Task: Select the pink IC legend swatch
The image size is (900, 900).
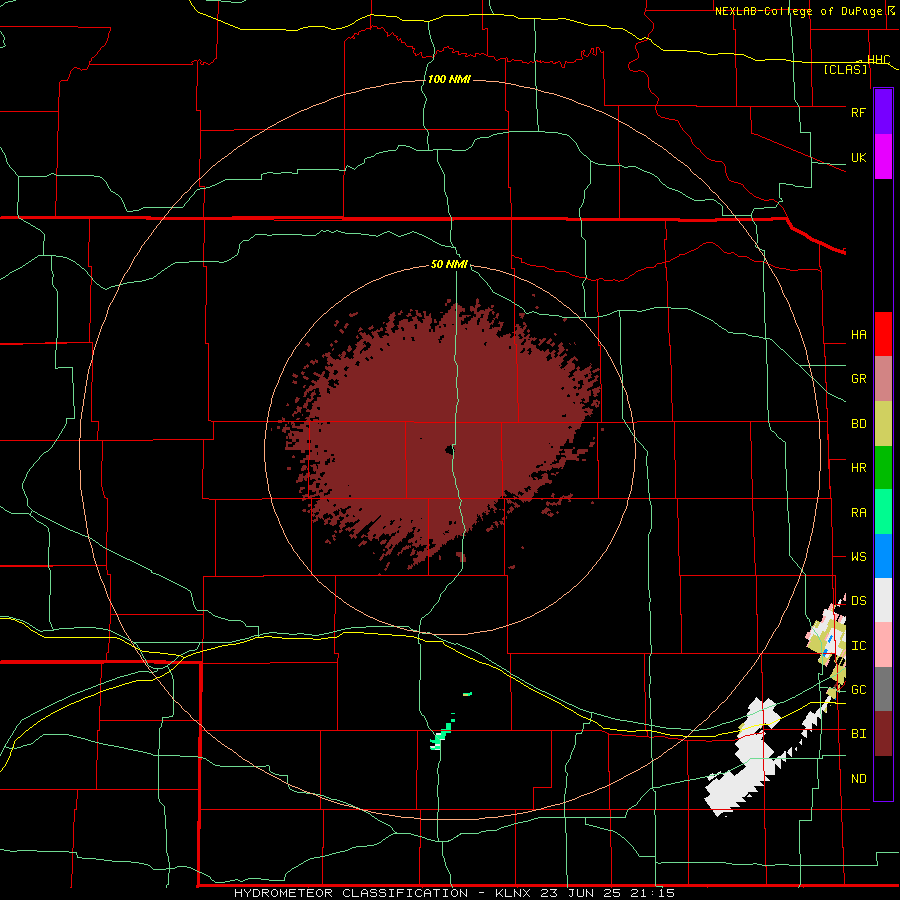Action: click(883, 645)
